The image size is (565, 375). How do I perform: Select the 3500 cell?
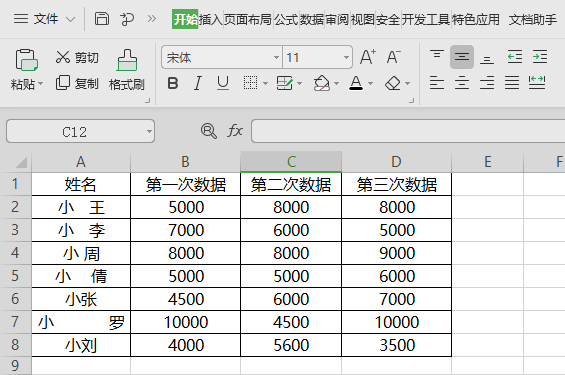click(397, 345)
